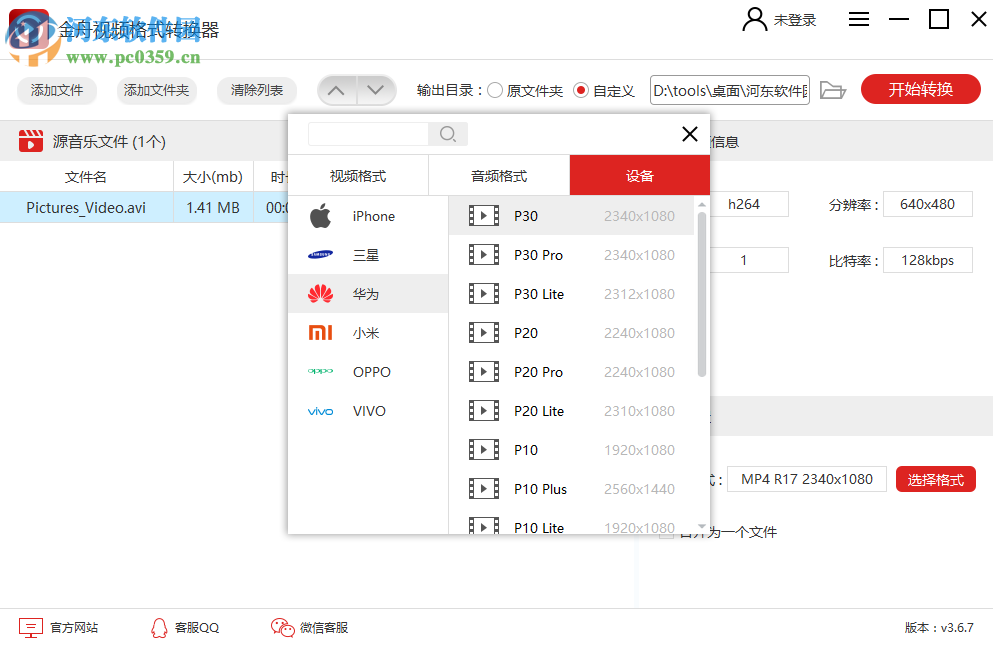Click the 客服QQ support icon
The image size is (993, 649).
tap(160, 627)
